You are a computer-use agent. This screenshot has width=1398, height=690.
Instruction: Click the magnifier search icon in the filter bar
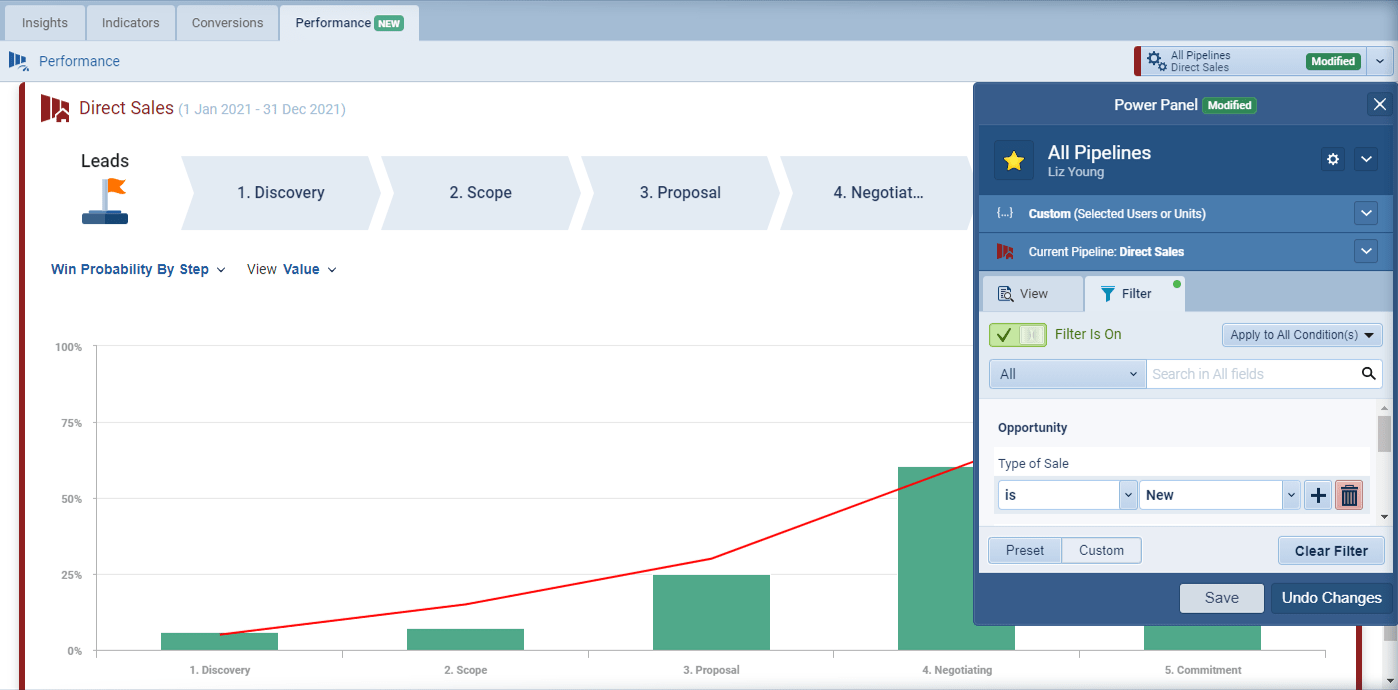click(x=1368, y=373)
